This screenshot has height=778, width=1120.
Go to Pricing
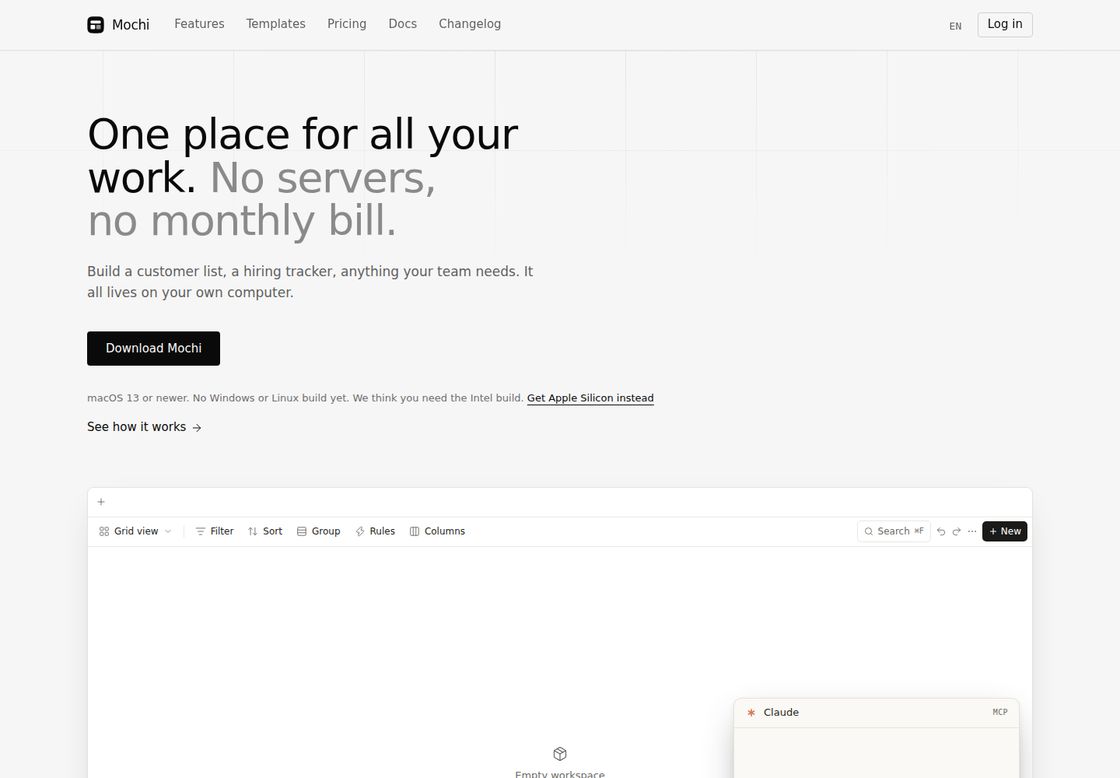pyautogui.click(x=346, y=24)
